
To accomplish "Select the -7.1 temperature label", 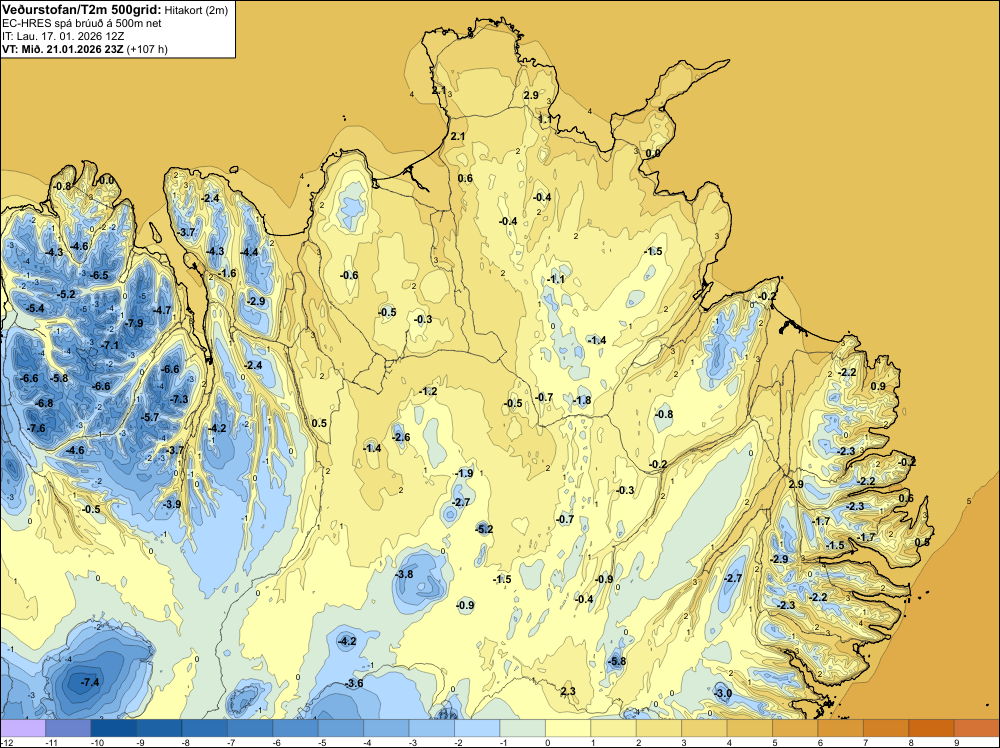I will click(110, 345).
